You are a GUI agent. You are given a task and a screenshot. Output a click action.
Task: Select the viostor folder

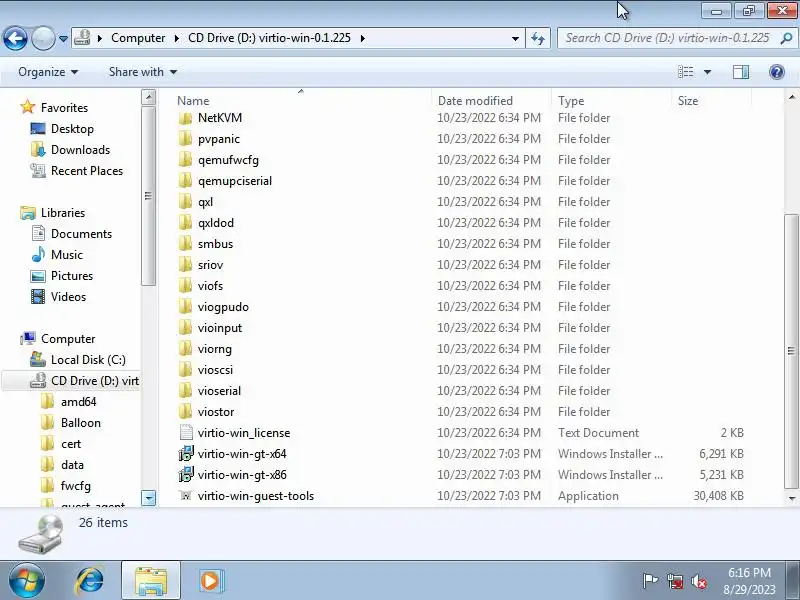coord(216,412)
